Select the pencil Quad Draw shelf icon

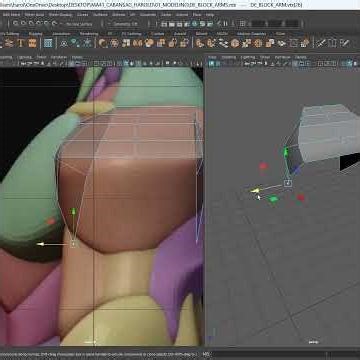coord(345,43)
